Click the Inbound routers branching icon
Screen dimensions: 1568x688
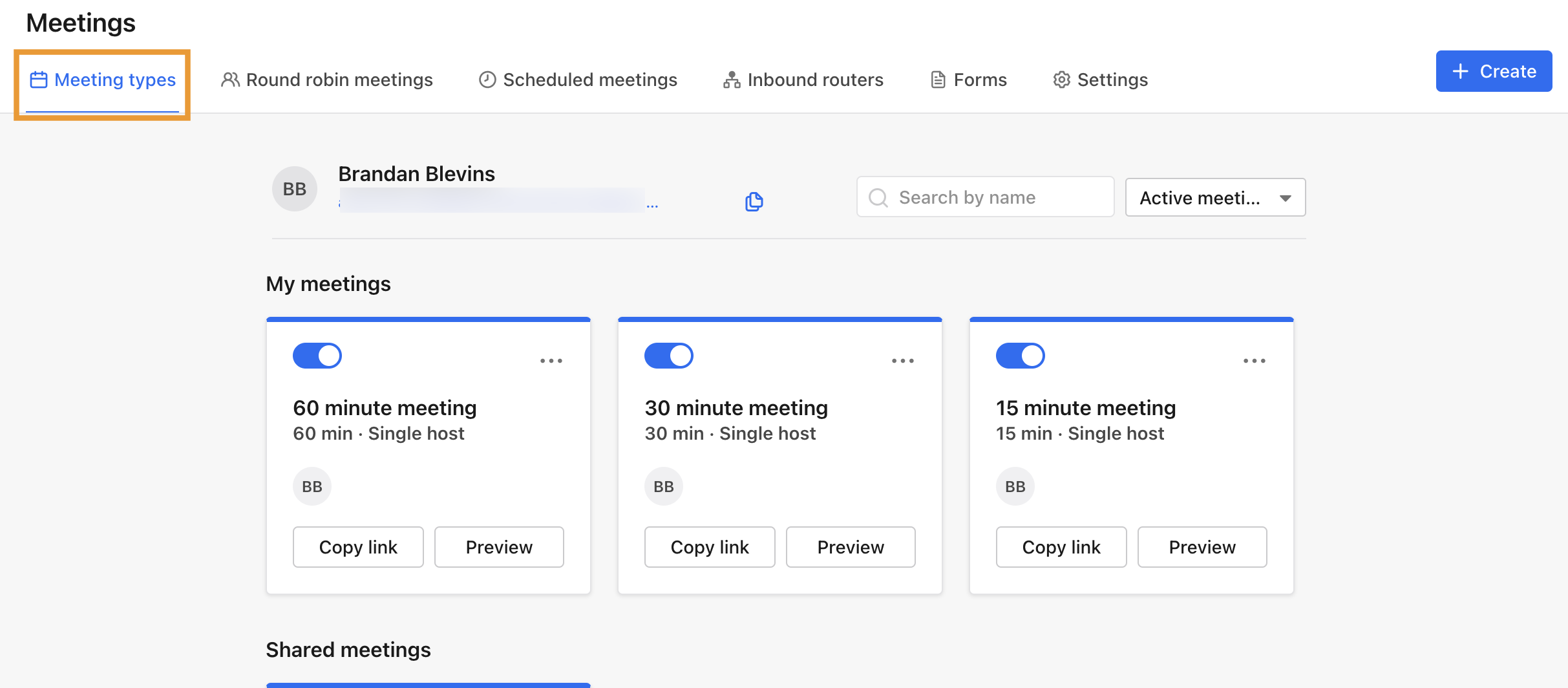coord(730,79)
